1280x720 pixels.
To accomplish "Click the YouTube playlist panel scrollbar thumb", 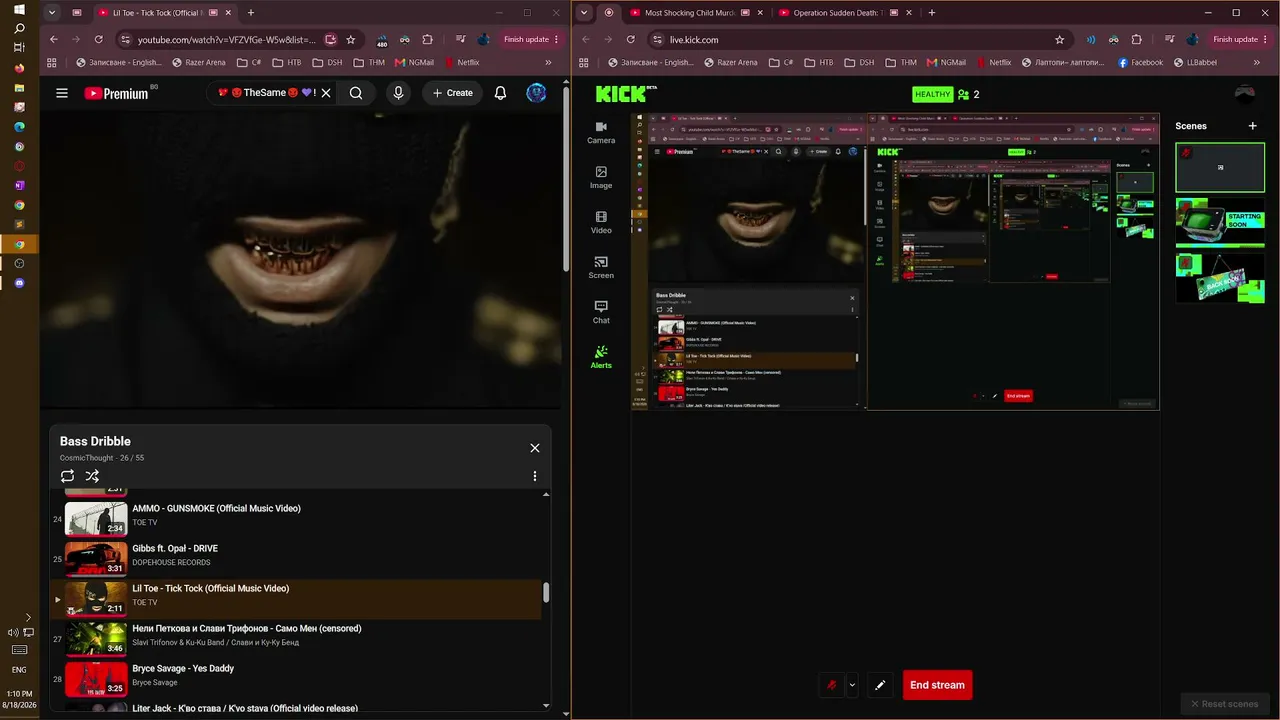I will click(546, 592).
